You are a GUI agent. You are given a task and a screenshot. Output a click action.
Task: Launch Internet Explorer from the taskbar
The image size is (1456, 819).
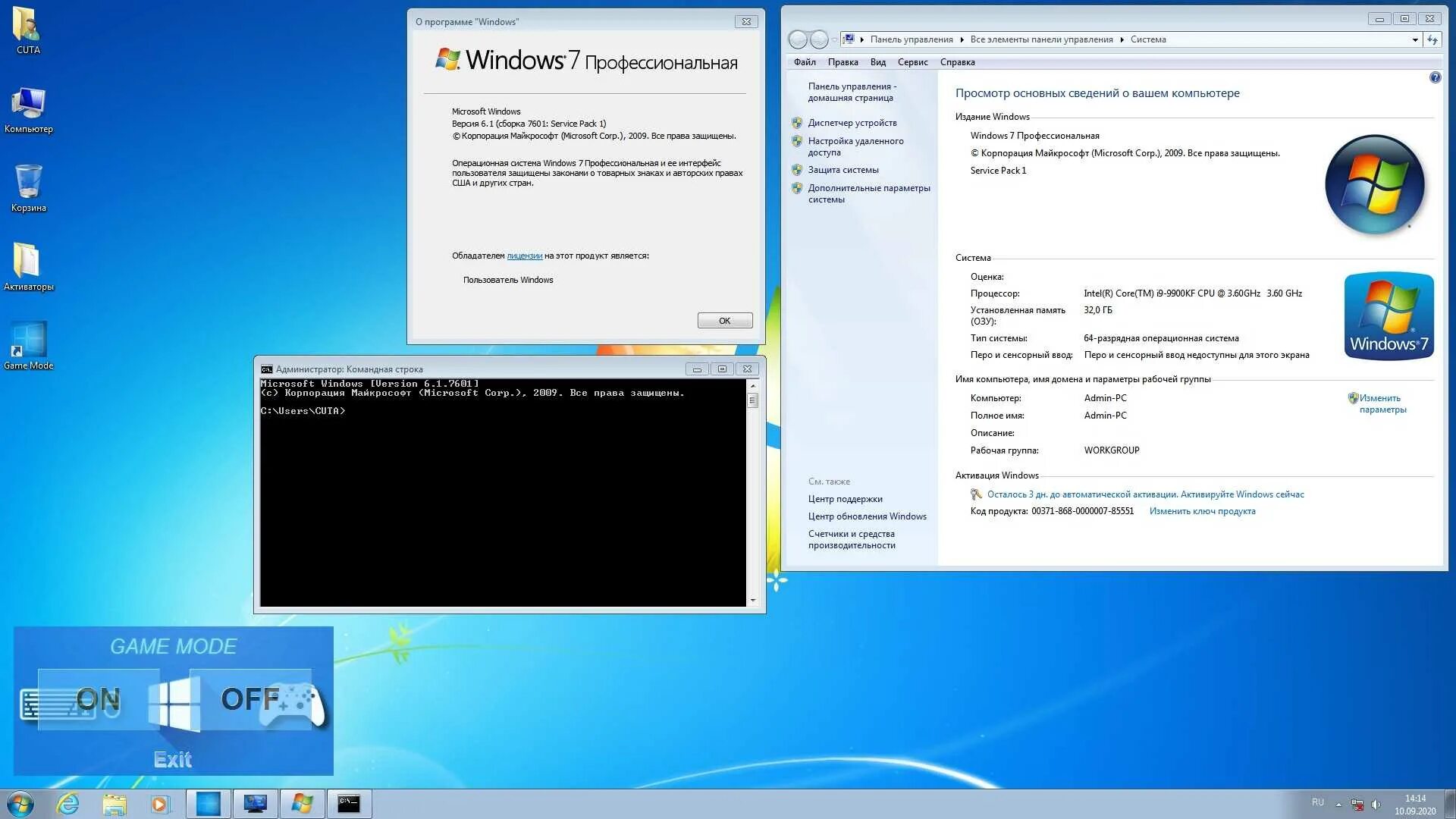pos(69,802)
